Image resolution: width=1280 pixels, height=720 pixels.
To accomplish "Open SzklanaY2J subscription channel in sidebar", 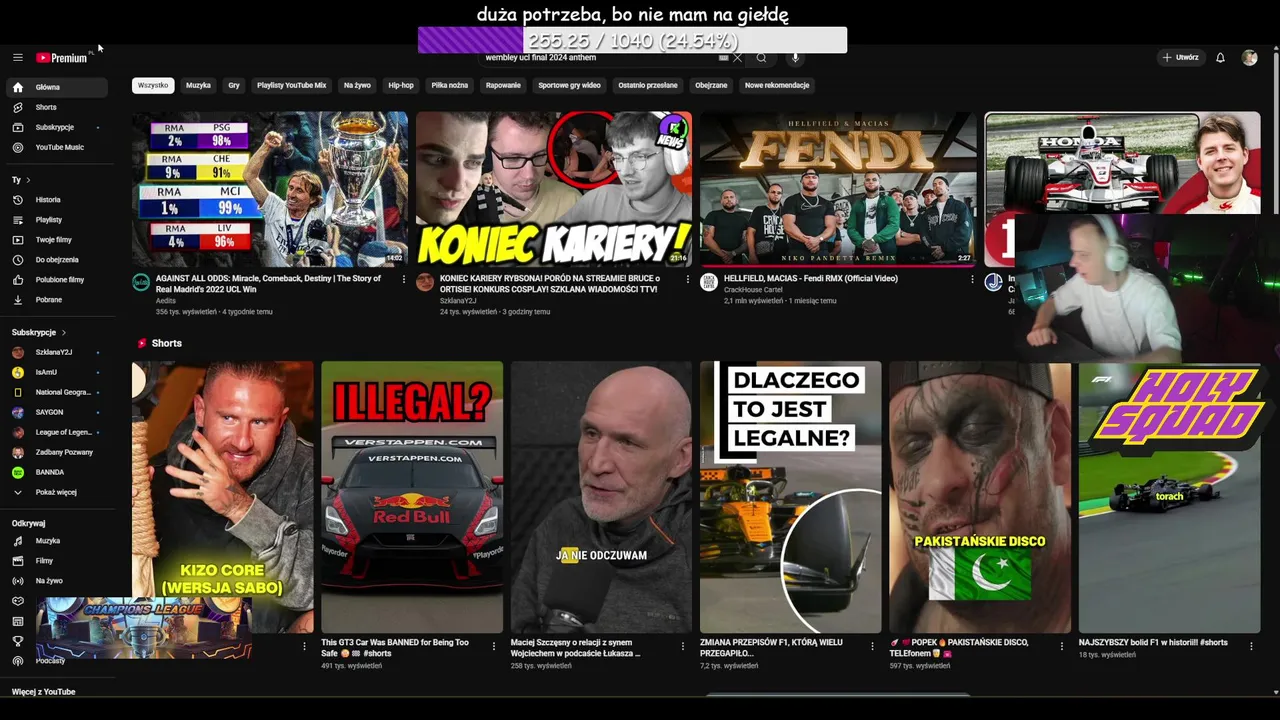I will pos(59,352).
